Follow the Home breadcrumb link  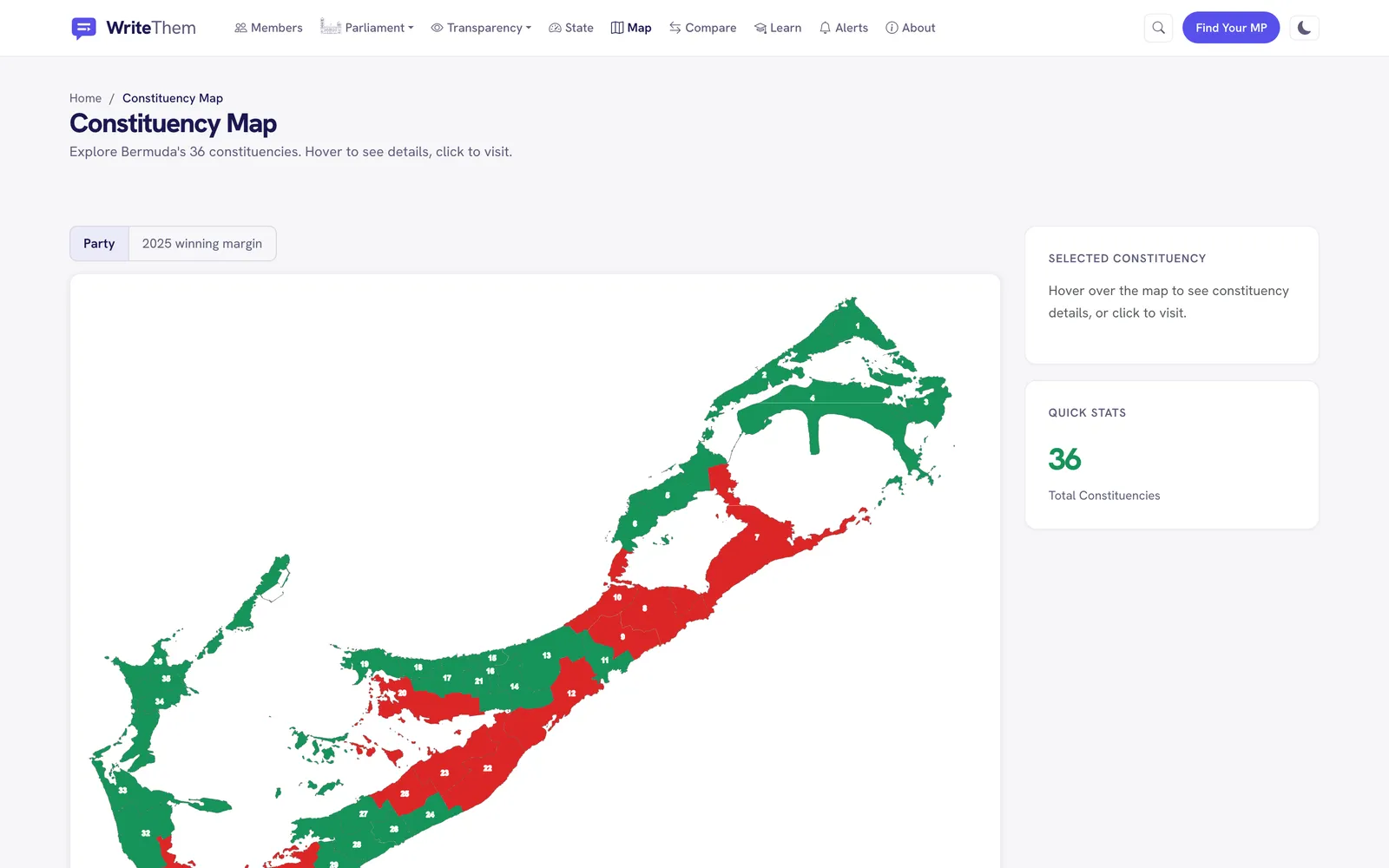click(x=85, y=98)
